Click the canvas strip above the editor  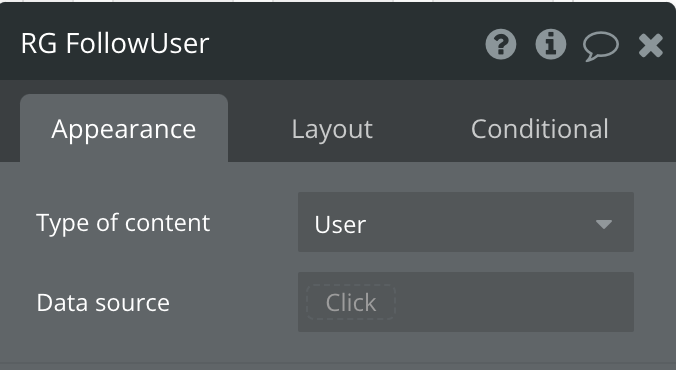[338, 1]
